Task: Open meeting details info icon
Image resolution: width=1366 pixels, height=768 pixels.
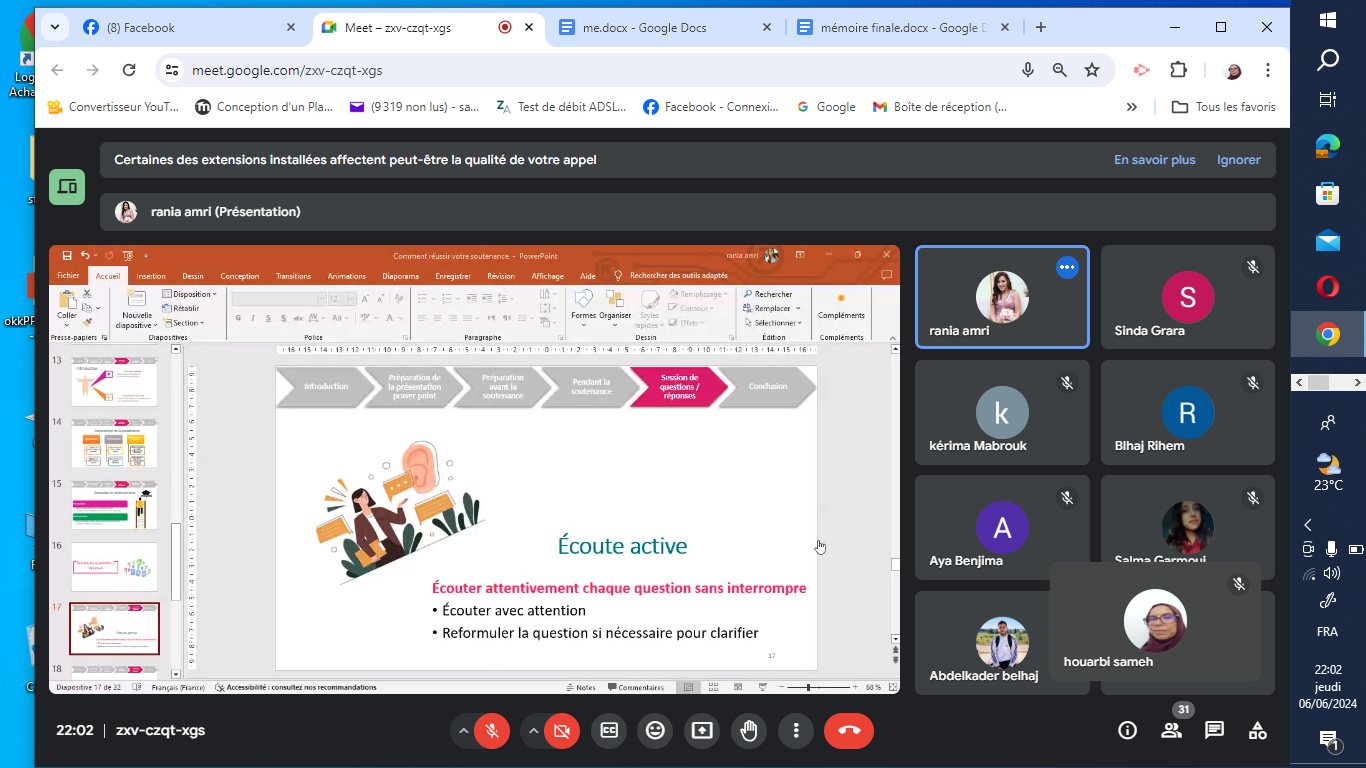Action: [x=1127, y=731]
